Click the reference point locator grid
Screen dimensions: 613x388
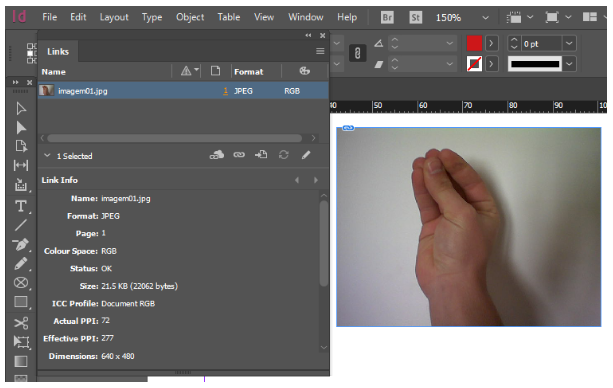click(x=32, y=53)
